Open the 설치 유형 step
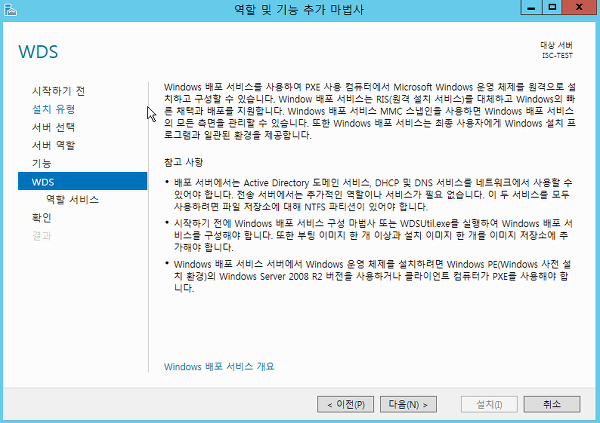The image size is (600, 423). [54, 109]
